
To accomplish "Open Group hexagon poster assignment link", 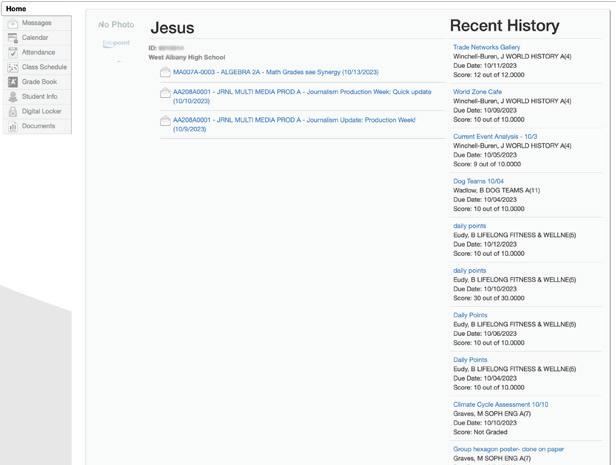I will click(x=508, y=449).
